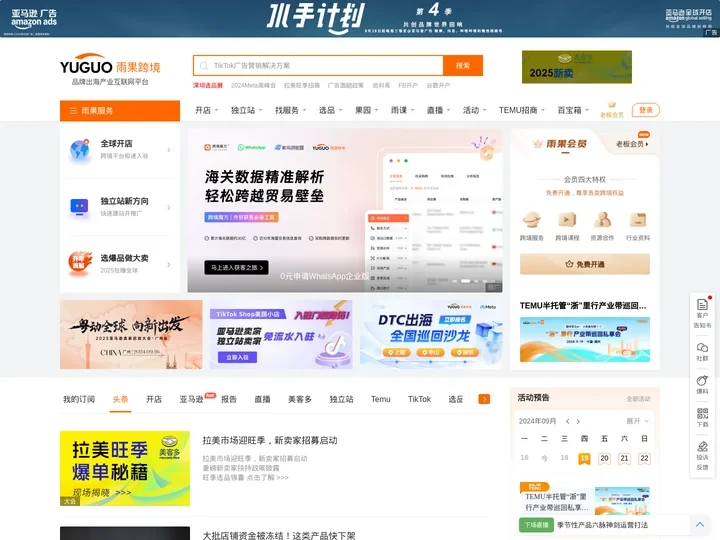Image resolution: width=720 pixels, height=540 pixels.
Task: Expand the 选品 navigation dropdown
Action: click(x=331, y=110)
